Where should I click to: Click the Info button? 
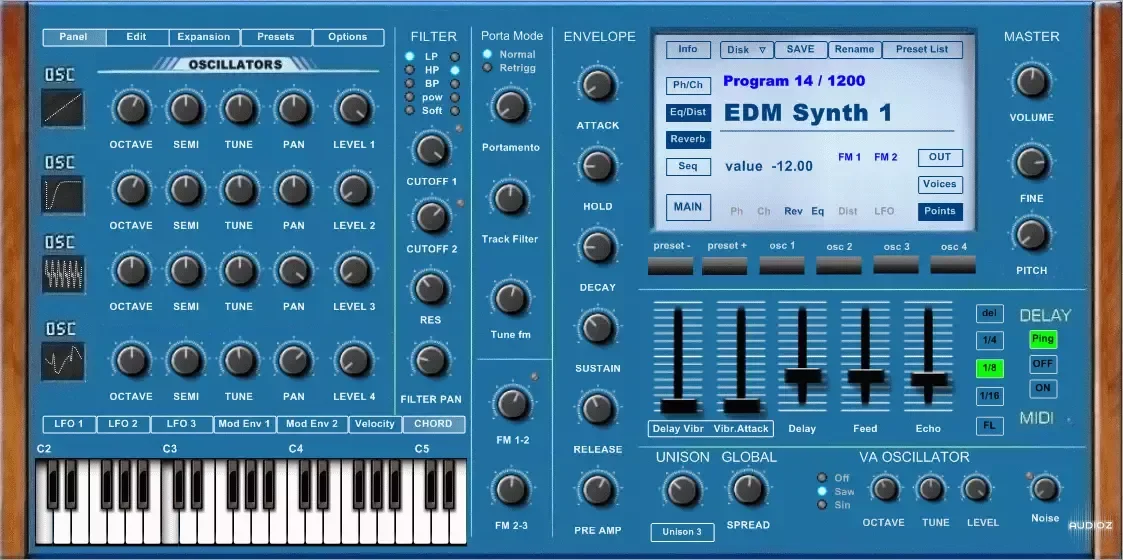688,49
